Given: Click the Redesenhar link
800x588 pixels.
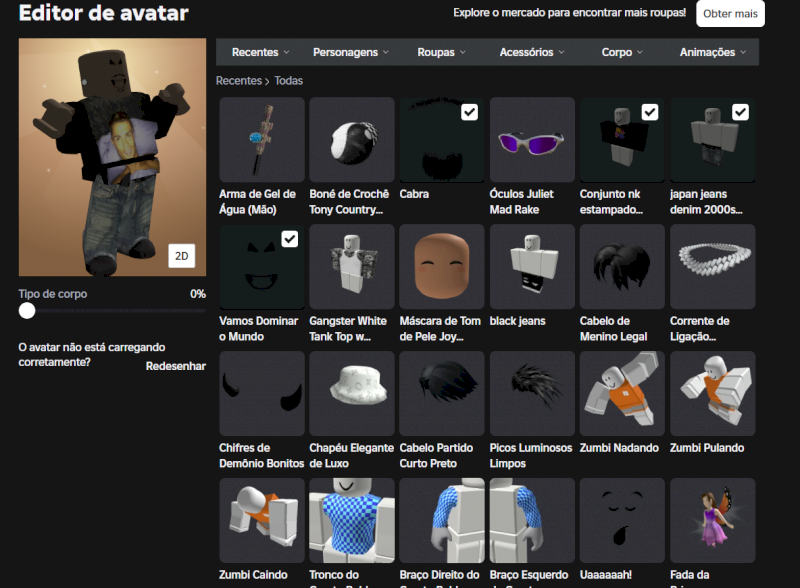Looking at the screenshot, I should 176,366.
